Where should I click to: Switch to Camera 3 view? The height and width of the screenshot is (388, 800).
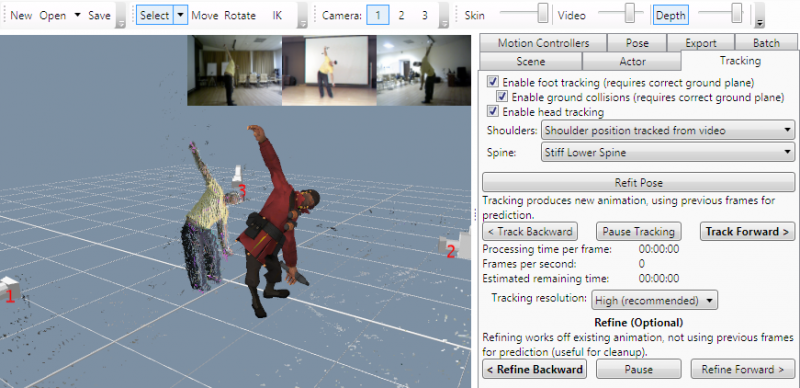(425, 15)
